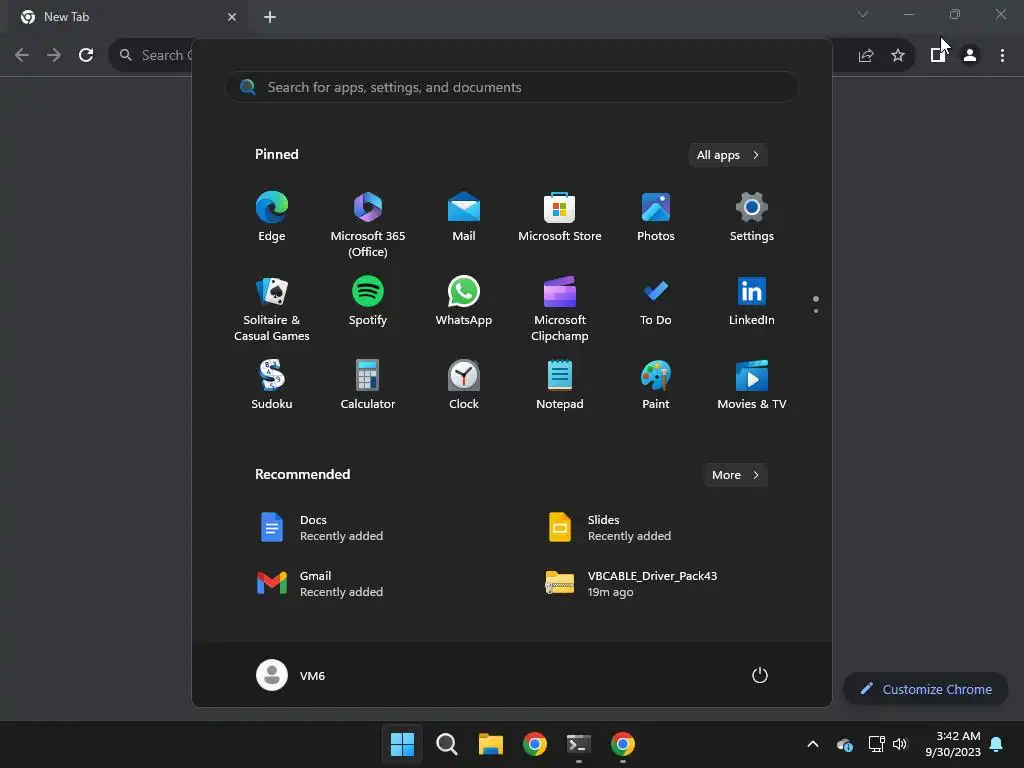Viewport: 1024px width, 768px height.
Task: Open the Clock app
Action: coord(464,386)
